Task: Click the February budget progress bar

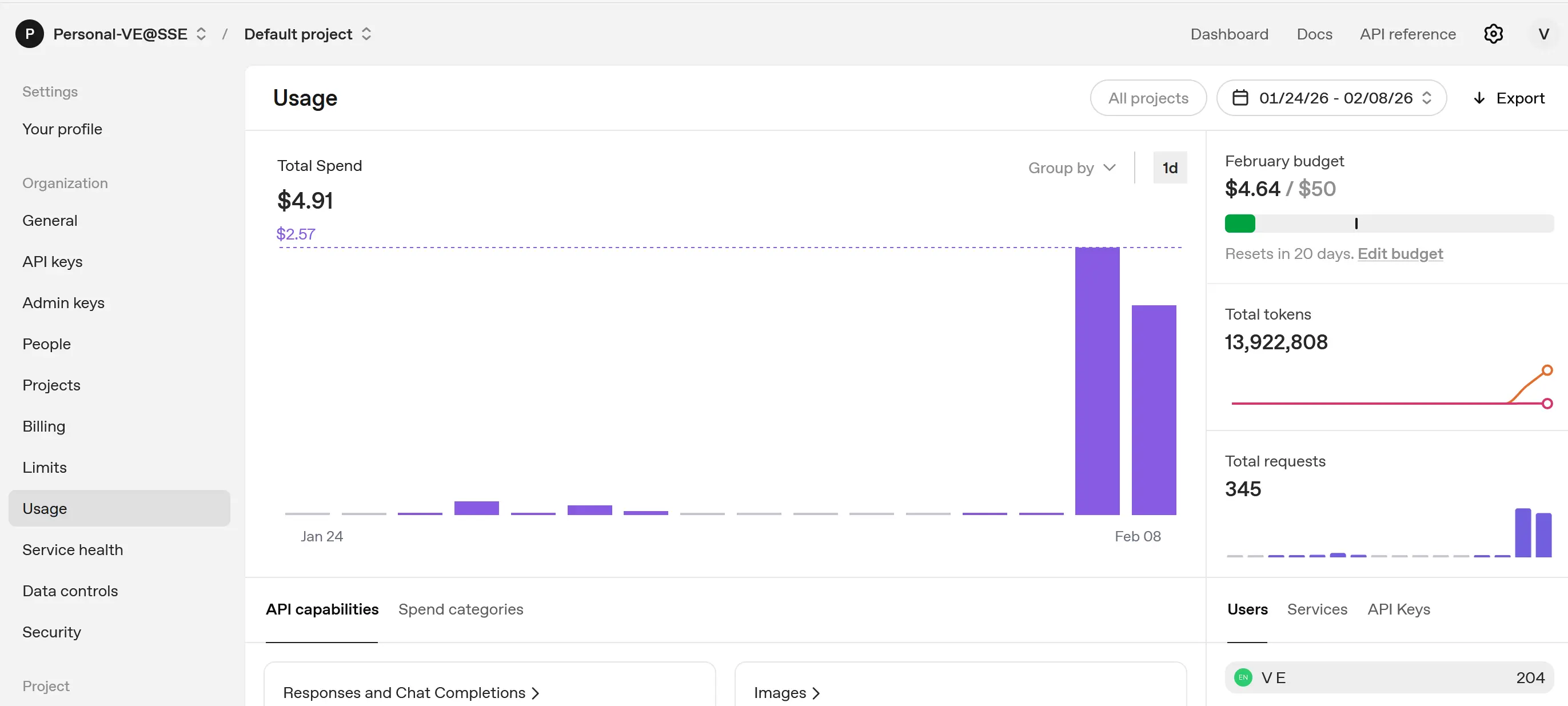Action: [1389, 224]
